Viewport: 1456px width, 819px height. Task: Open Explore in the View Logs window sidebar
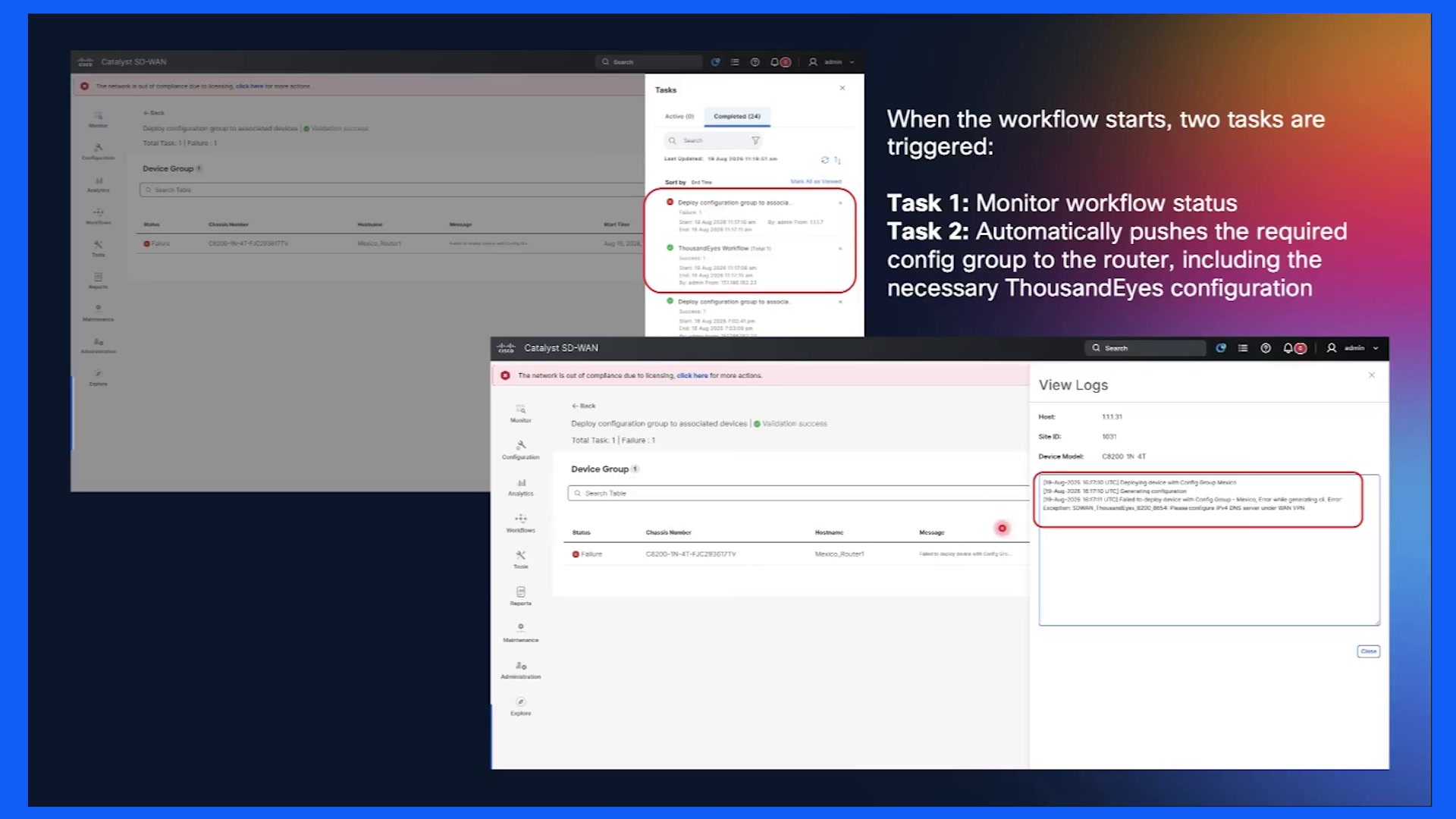coord(520,706)
